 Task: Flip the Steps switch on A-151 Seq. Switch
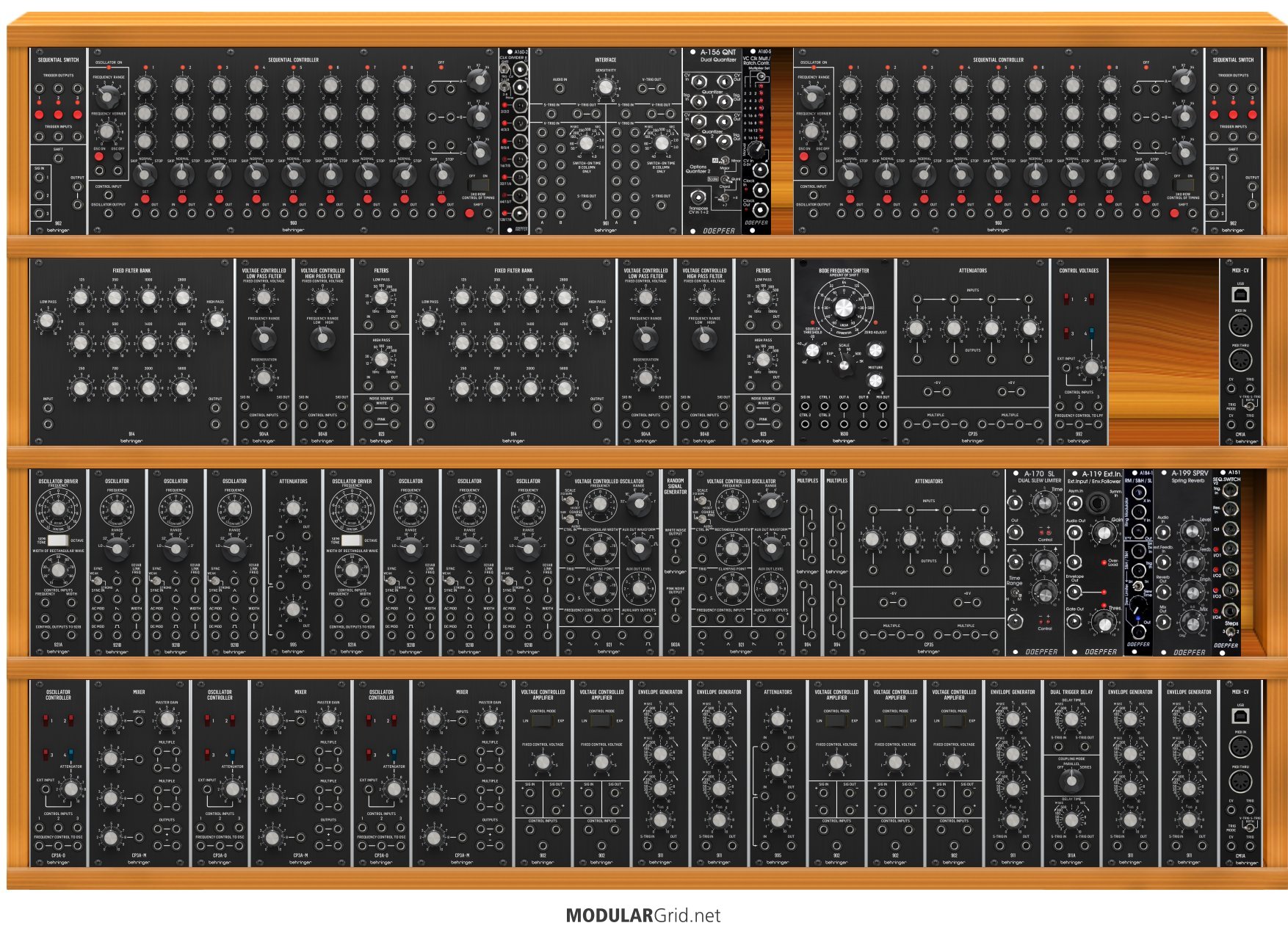(x=1231, y=631)
